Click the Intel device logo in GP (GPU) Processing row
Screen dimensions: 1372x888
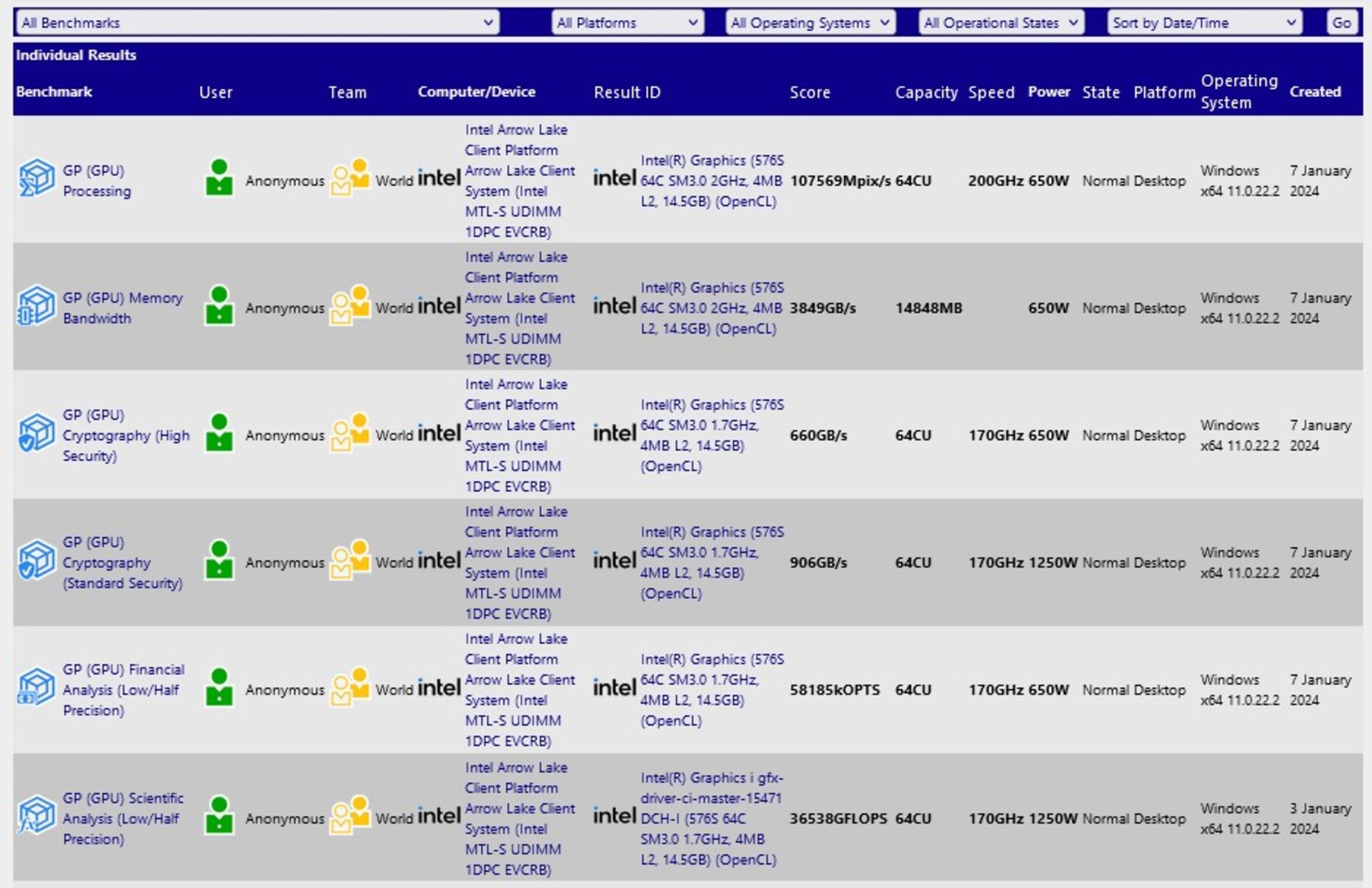click(439, 177)
